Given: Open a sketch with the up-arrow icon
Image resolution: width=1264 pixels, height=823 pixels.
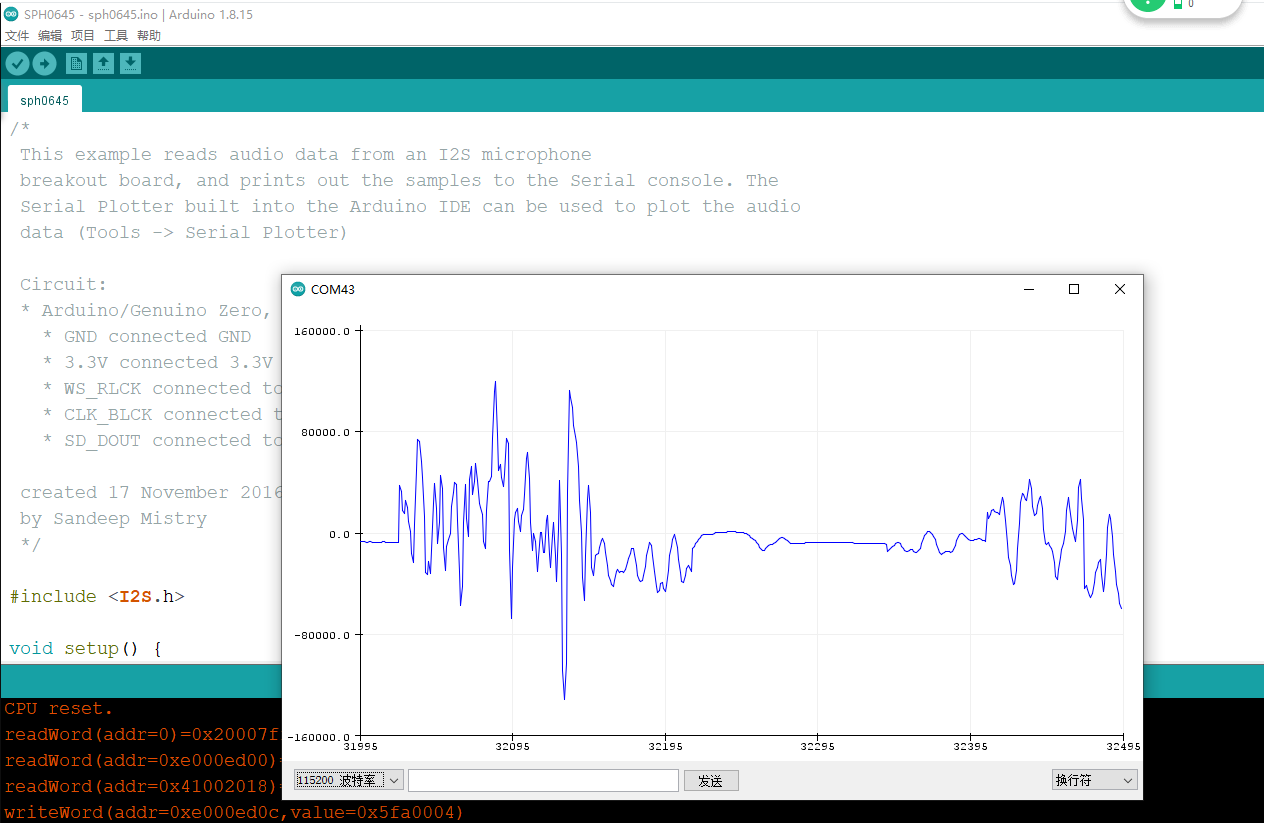Looking at the screenshot, I should [x=103, y=64].
